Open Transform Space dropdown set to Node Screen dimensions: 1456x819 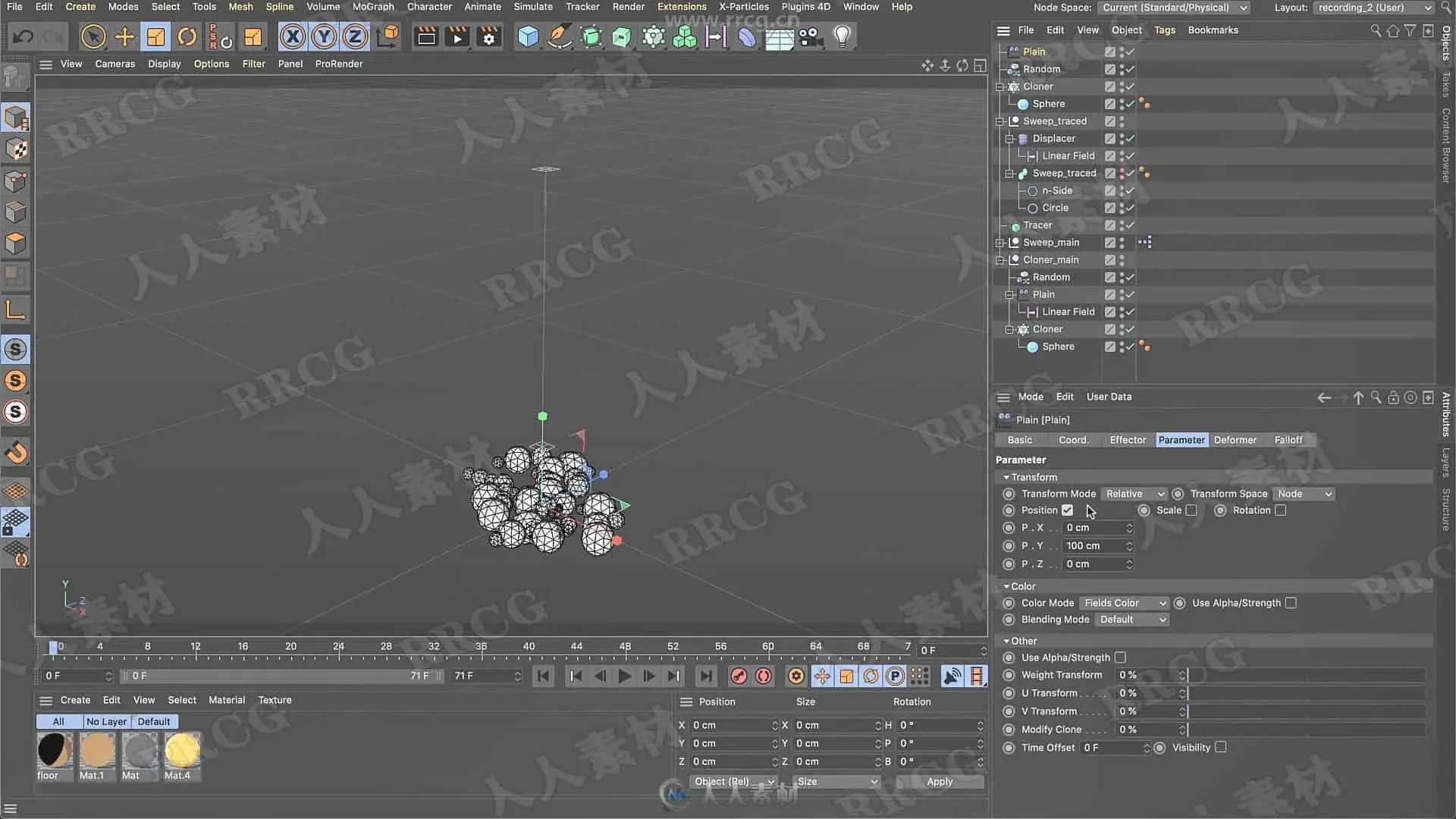click(1304, 494)
